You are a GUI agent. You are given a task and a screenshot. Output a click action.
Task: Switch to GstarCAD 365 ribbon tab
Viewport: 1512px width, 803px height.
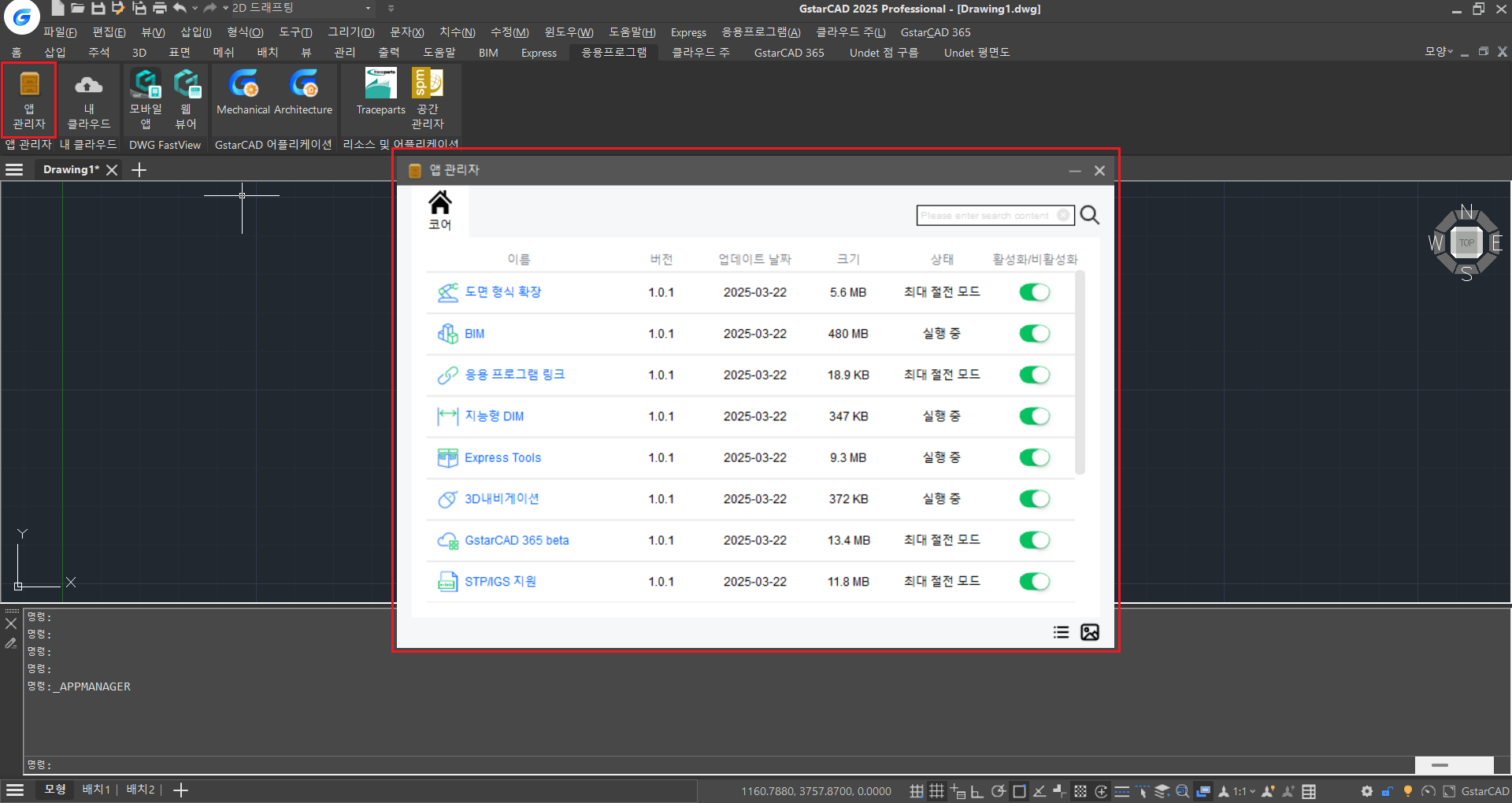click(789, 52)
